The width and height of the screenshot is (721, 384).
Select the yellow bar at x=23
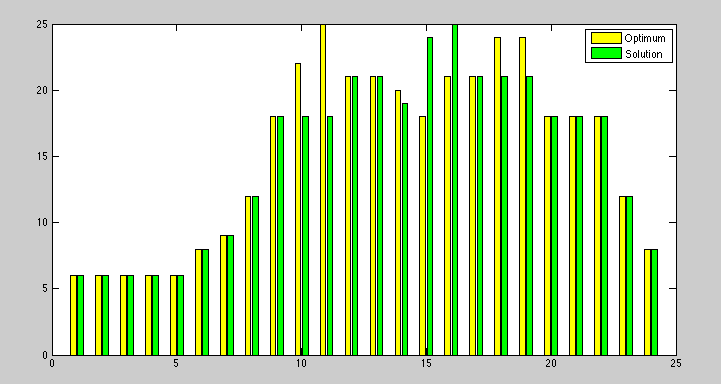622,275
